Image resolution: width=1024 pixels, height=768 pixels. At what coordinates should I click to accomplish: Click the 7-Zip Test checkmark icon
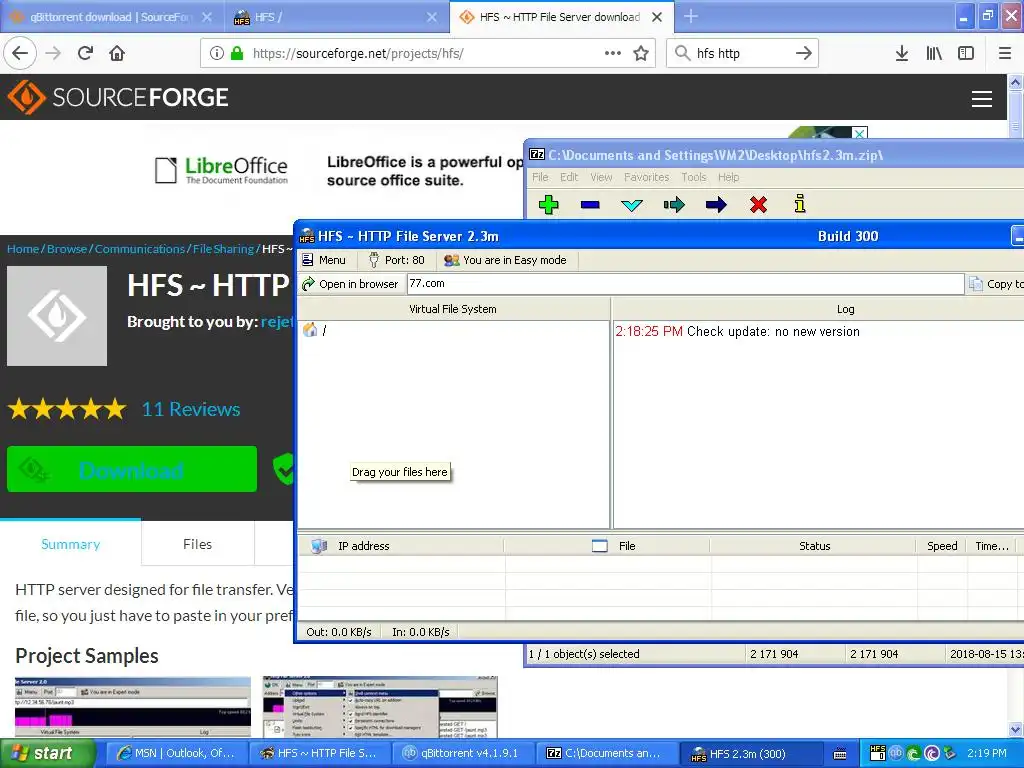tap(632, 205)
